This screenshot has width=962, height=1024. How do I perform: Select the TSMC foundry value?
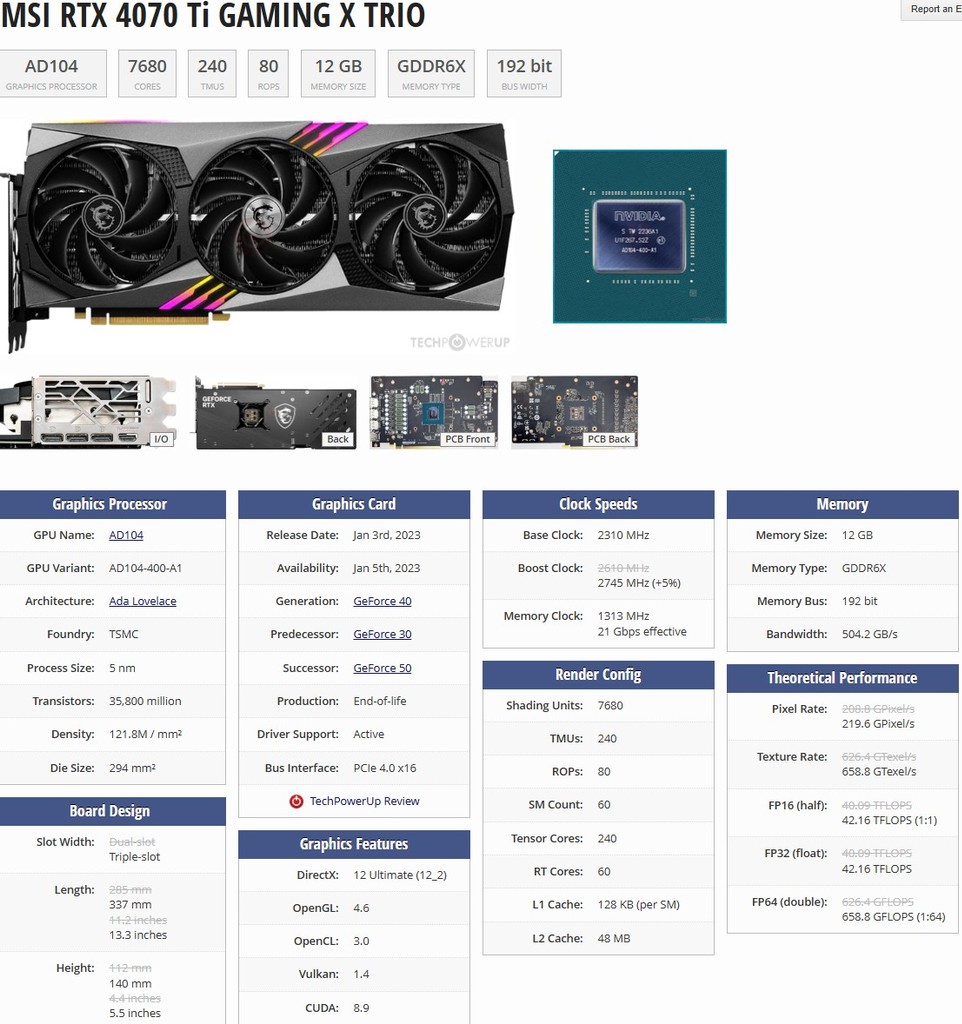(123, 634)
